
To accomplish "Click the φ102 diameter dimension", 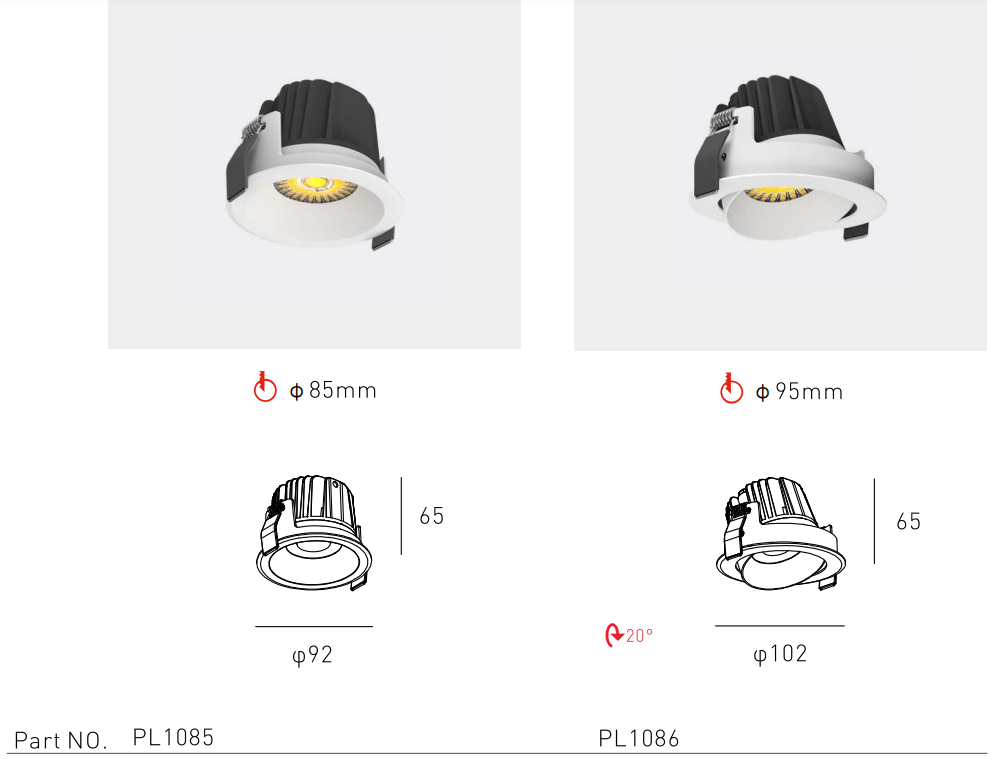I will pos(780,653).
